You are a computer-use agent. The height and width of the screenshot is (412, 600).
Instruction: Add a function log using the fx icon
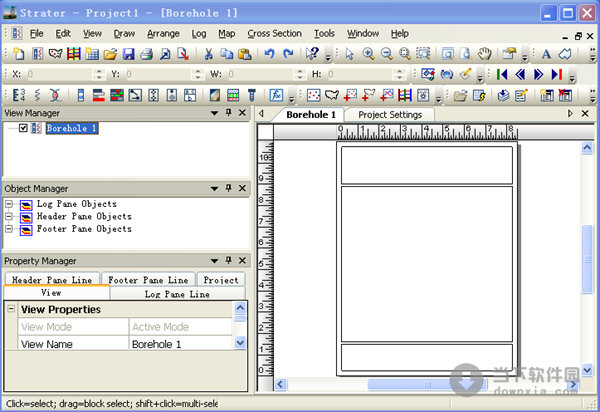(x=276, y=95)
